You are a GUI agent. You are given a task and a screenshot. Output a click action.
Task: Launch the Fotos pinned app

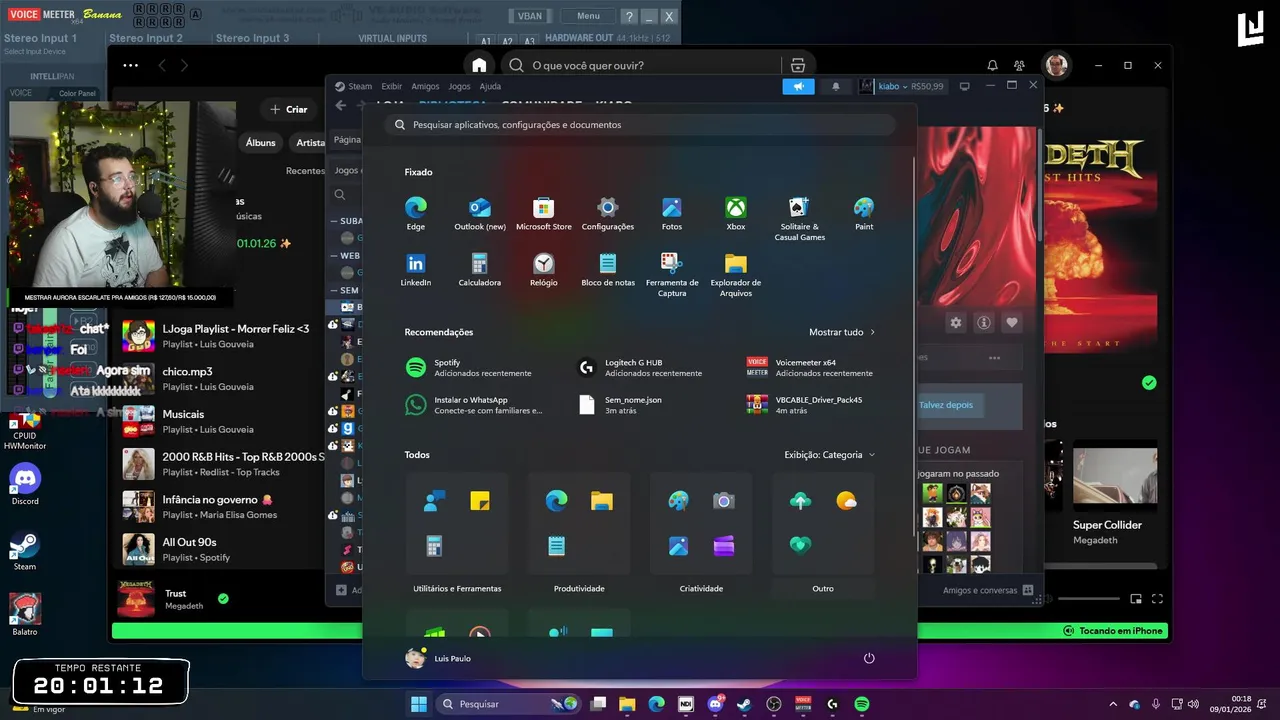(x=672, y=213)
